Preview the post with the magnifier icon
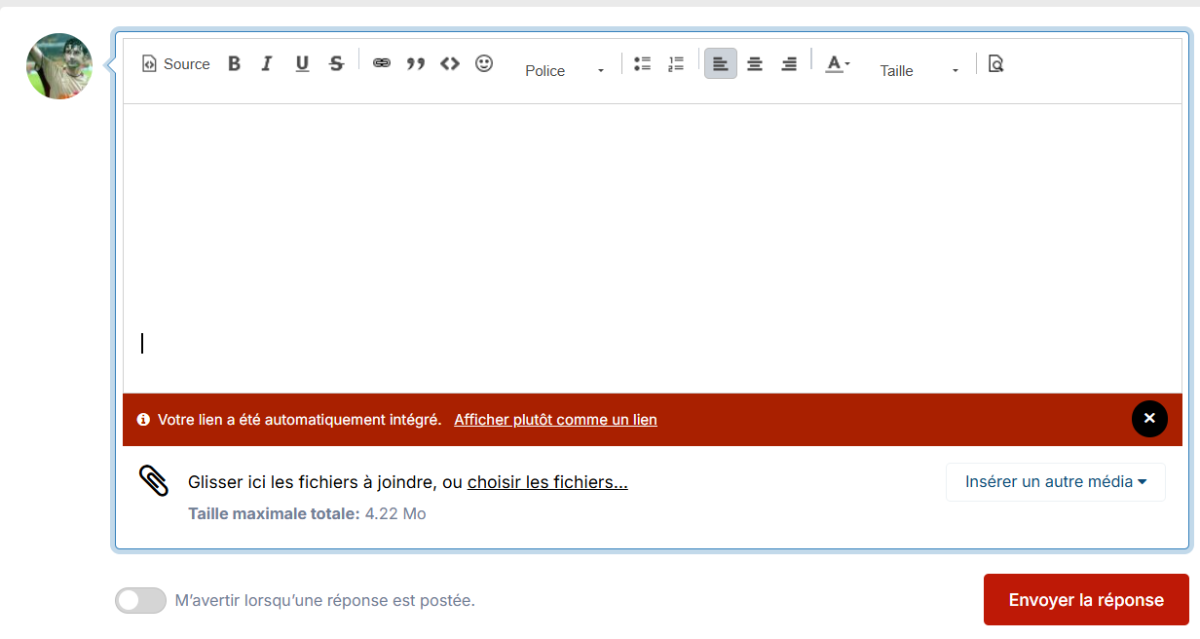1200x639 pixels. coord(995,64)
